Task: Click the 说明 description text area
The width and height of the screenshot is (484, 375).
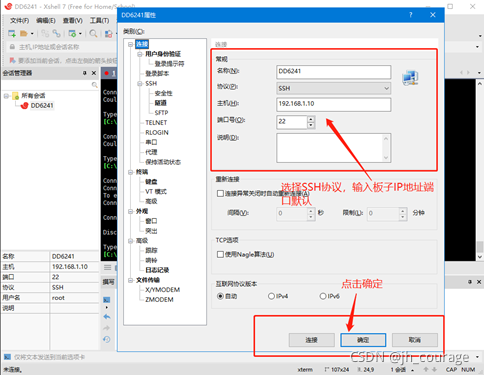Action: [x=334, y=148]
